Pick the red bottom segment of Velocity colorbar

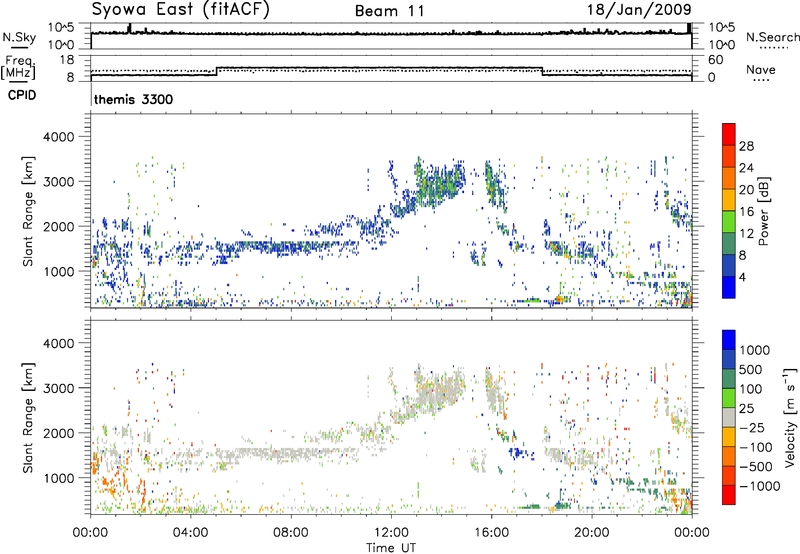pos(729,495)
